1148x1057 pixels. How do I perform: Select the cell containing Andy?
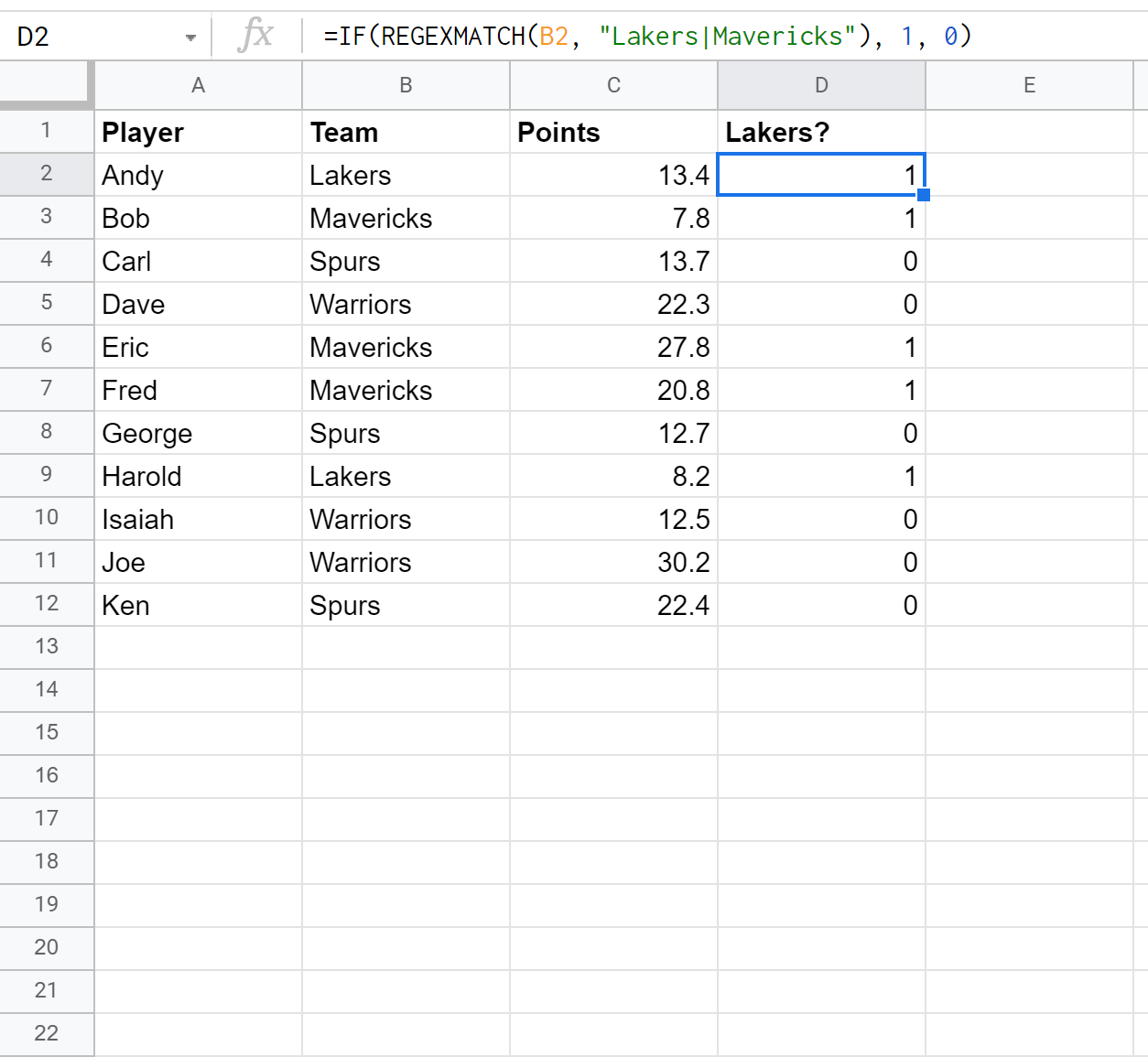[x=198, y=175]
